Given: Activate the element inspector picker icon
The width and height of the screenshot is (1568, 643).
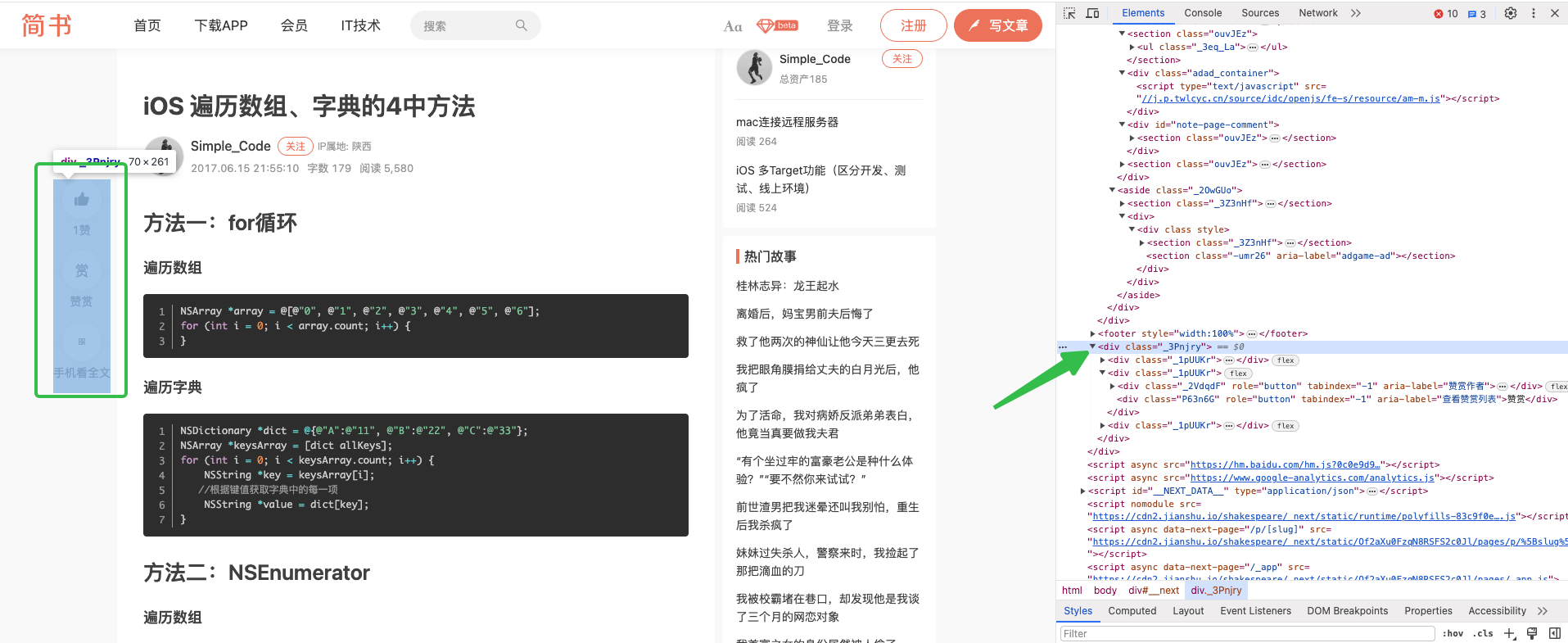Looking at the screenshot, I should [x=1069, y=13].
